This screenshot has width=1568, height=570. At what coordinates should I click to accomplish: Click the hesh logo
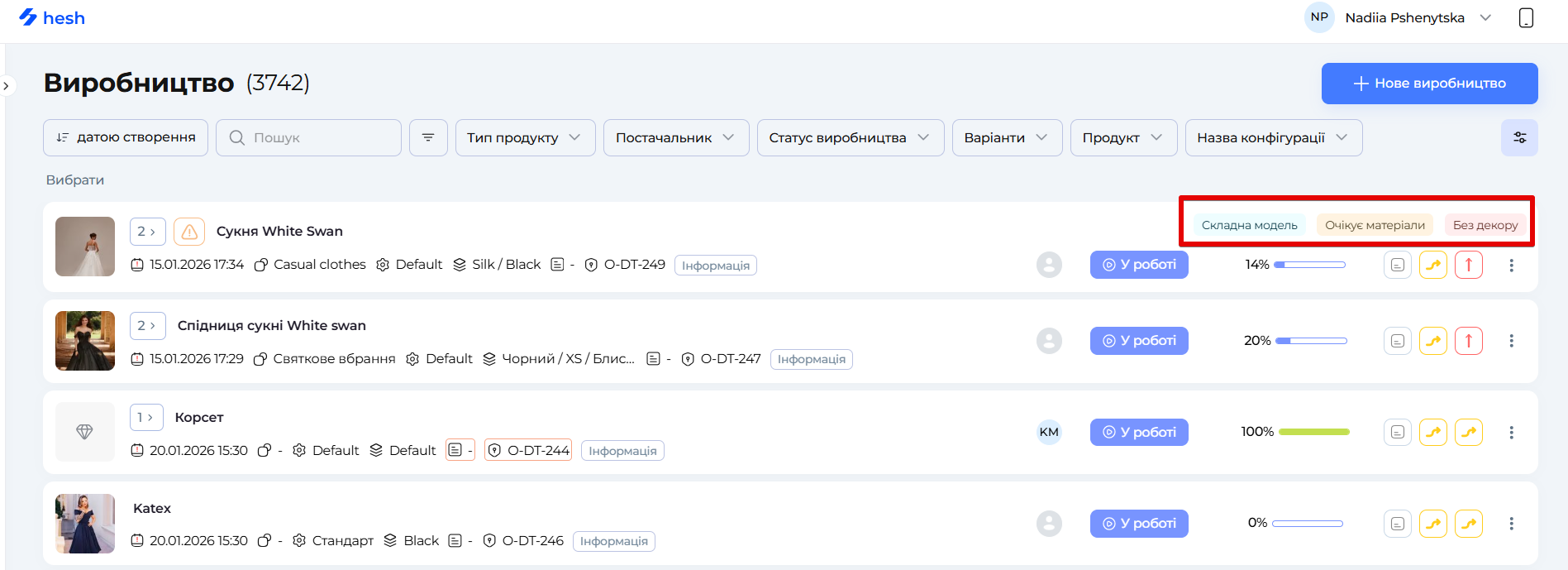pyautogui.click(x=52, y=17)
